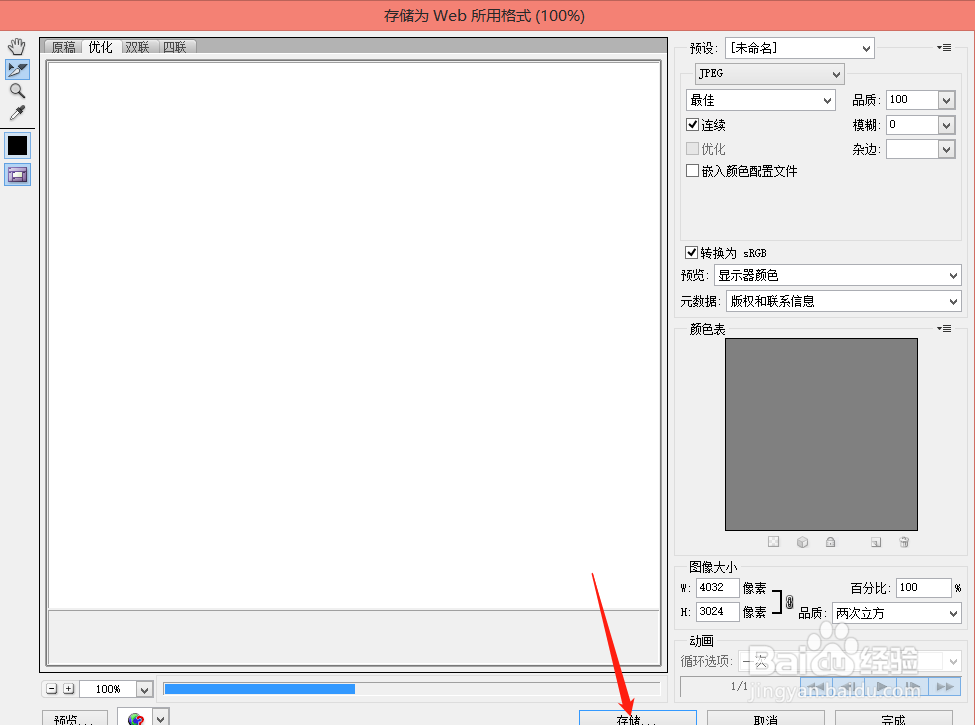Open the zoom level 100% dropdown

coord(144,689)
